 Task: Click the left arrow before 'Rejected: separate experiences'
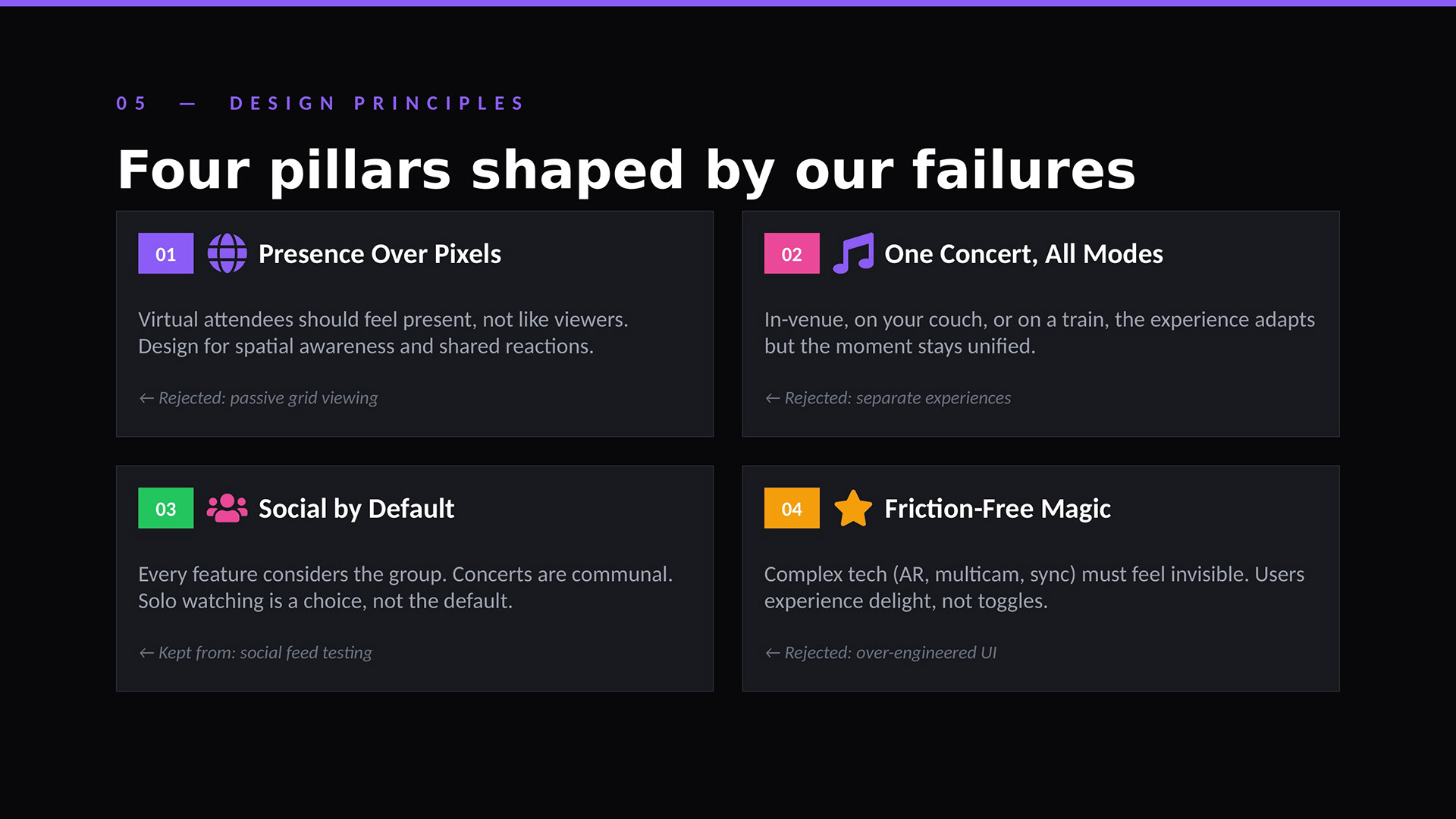(x=772, y=398)
